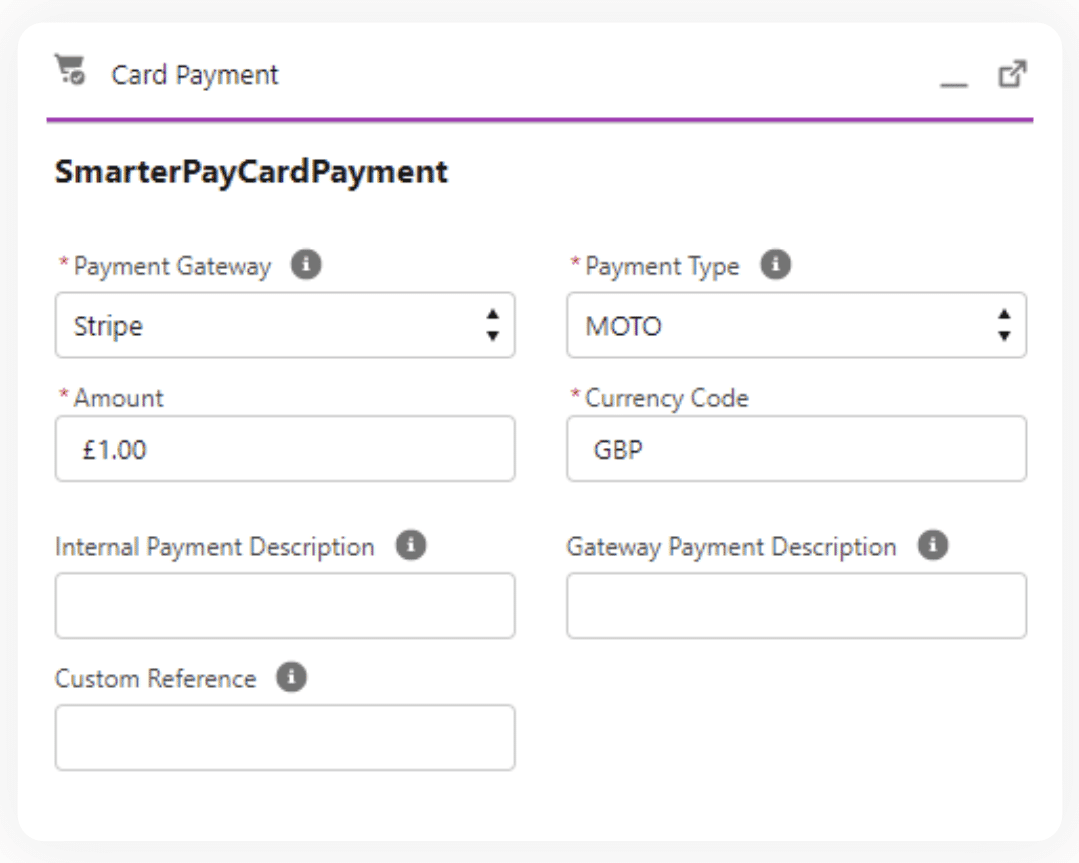Click the Card Payment cart icon
The image size is (1079, 863).
70,71
